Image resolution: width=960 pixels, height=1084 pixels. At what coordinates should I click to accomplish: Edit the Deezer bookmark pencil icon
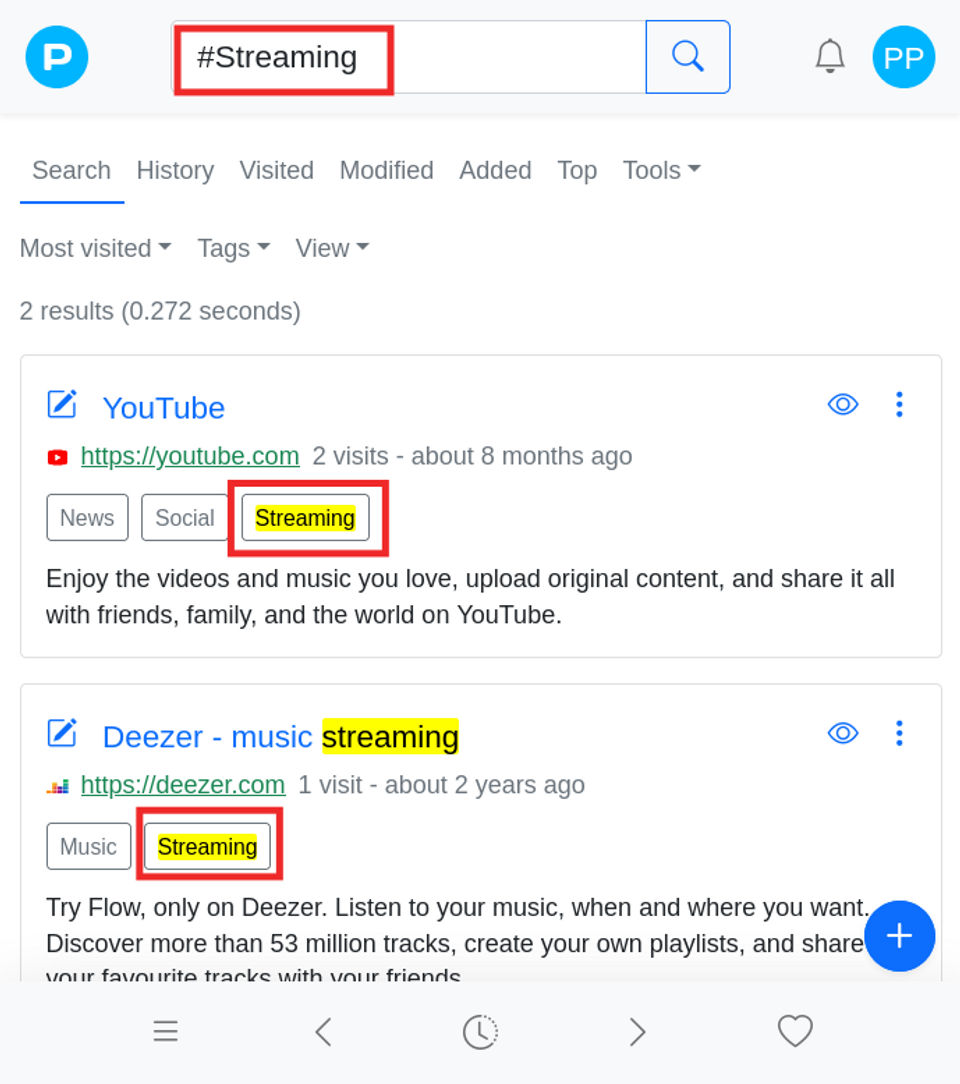(x=62, y=733)
